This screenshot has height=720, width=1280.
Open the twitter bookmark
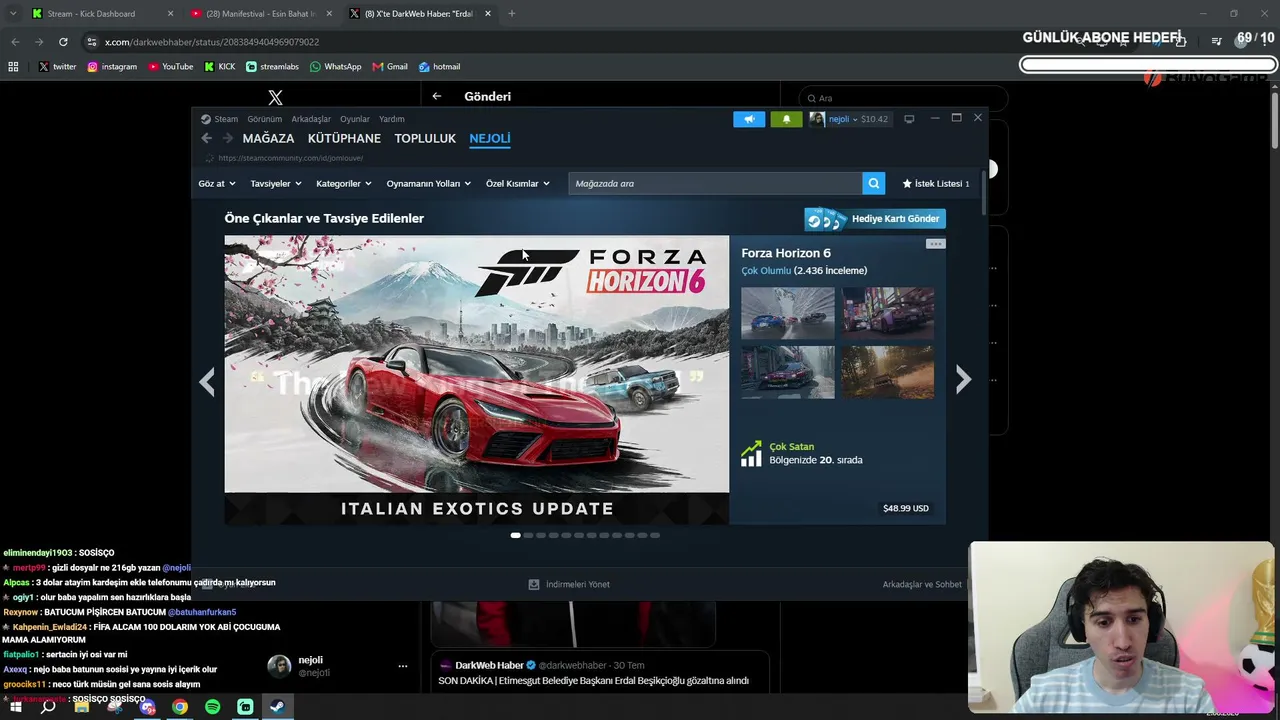[58, 67]
